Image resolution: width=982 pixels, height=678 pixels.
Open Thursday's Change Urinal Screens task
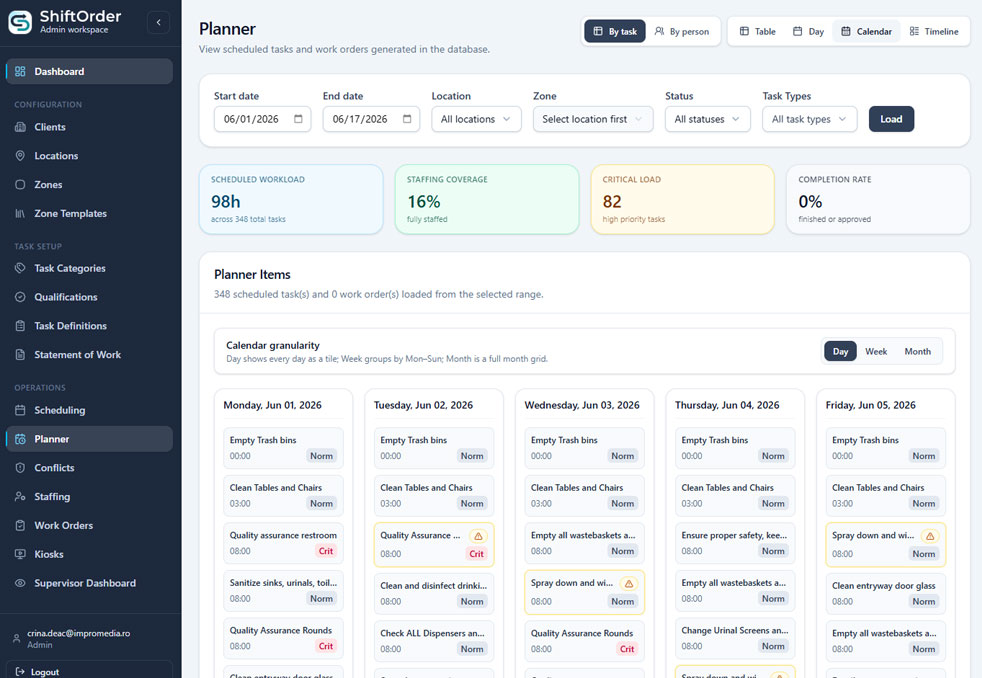coord(735,638)
